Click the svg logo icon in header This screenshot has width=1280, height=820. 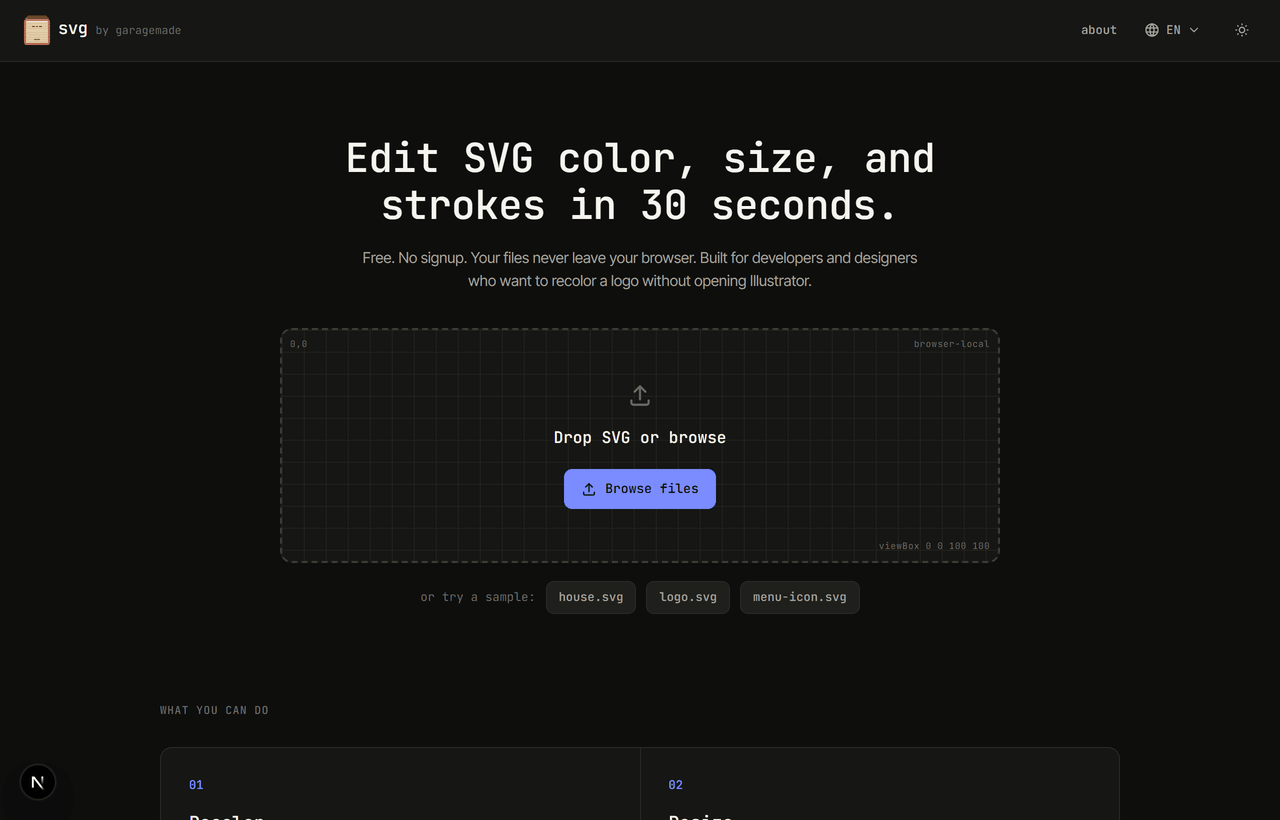click(37, 30)
